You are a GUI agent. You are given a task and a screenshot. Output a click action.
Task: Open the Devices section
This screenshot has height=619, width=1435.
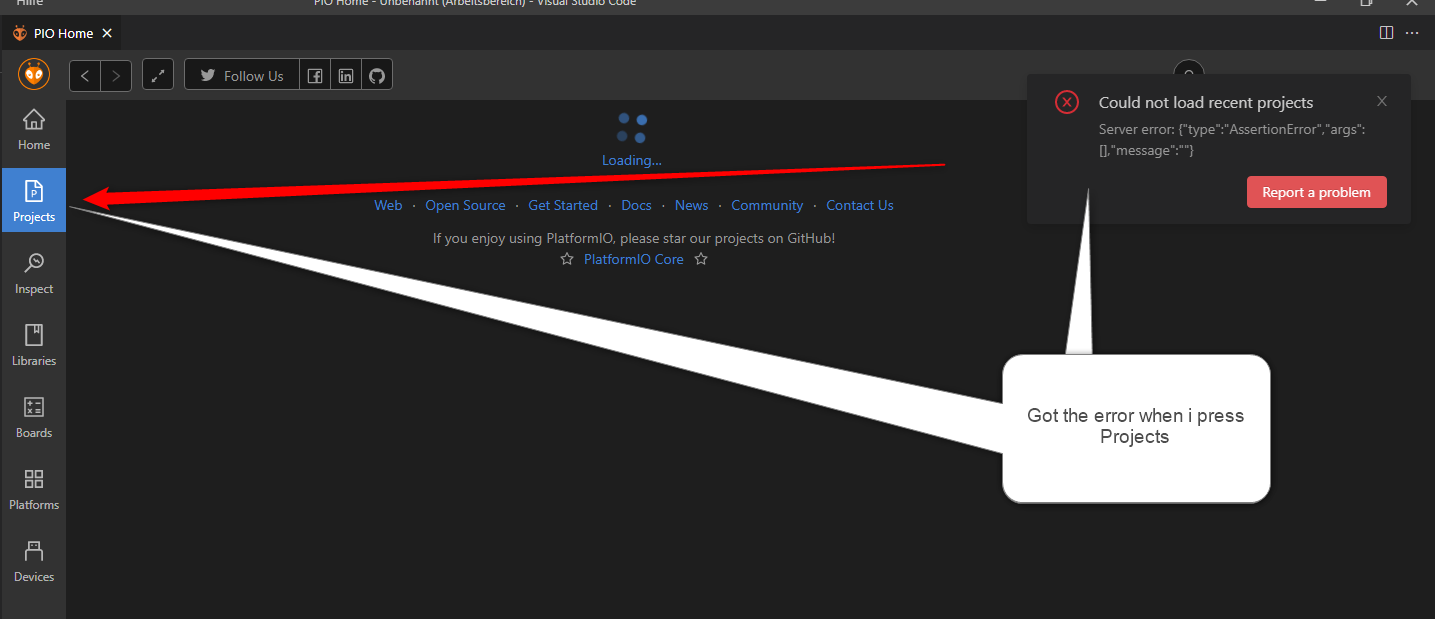pos(33,561)
